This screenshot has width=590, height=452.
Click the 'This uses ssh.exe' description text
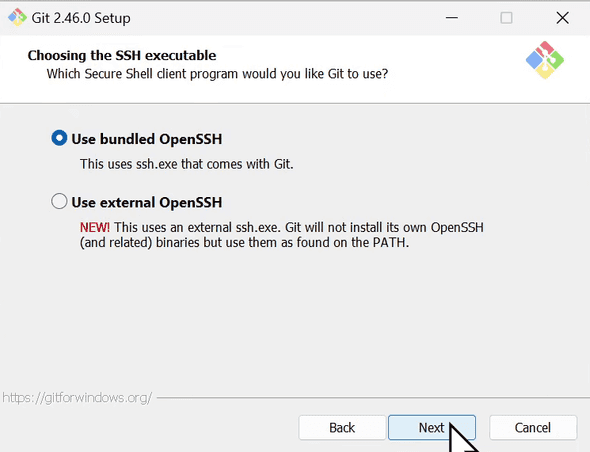[186, 164]
